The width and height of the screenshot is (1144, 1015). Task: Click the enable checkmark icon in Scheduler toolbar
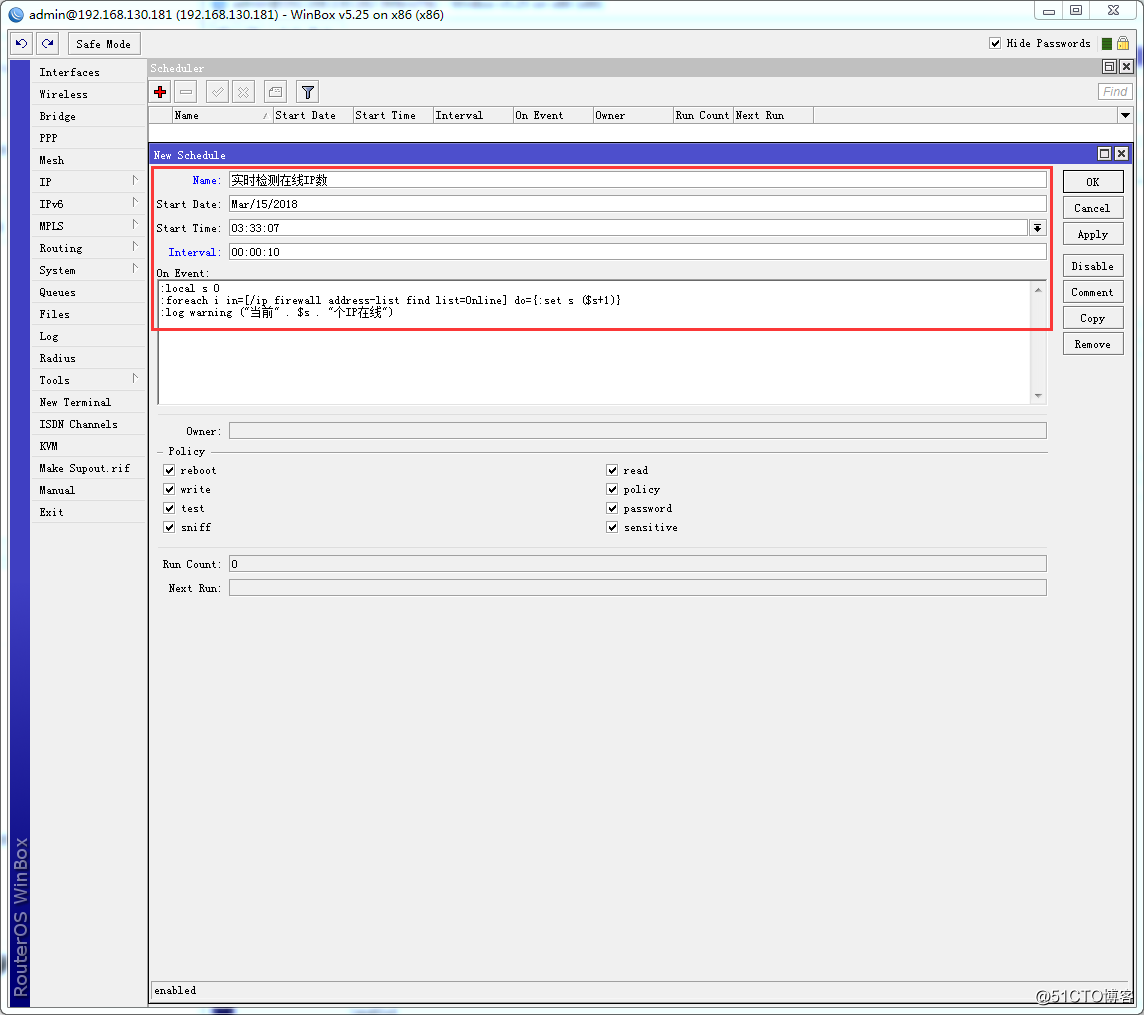click(217, 92)
